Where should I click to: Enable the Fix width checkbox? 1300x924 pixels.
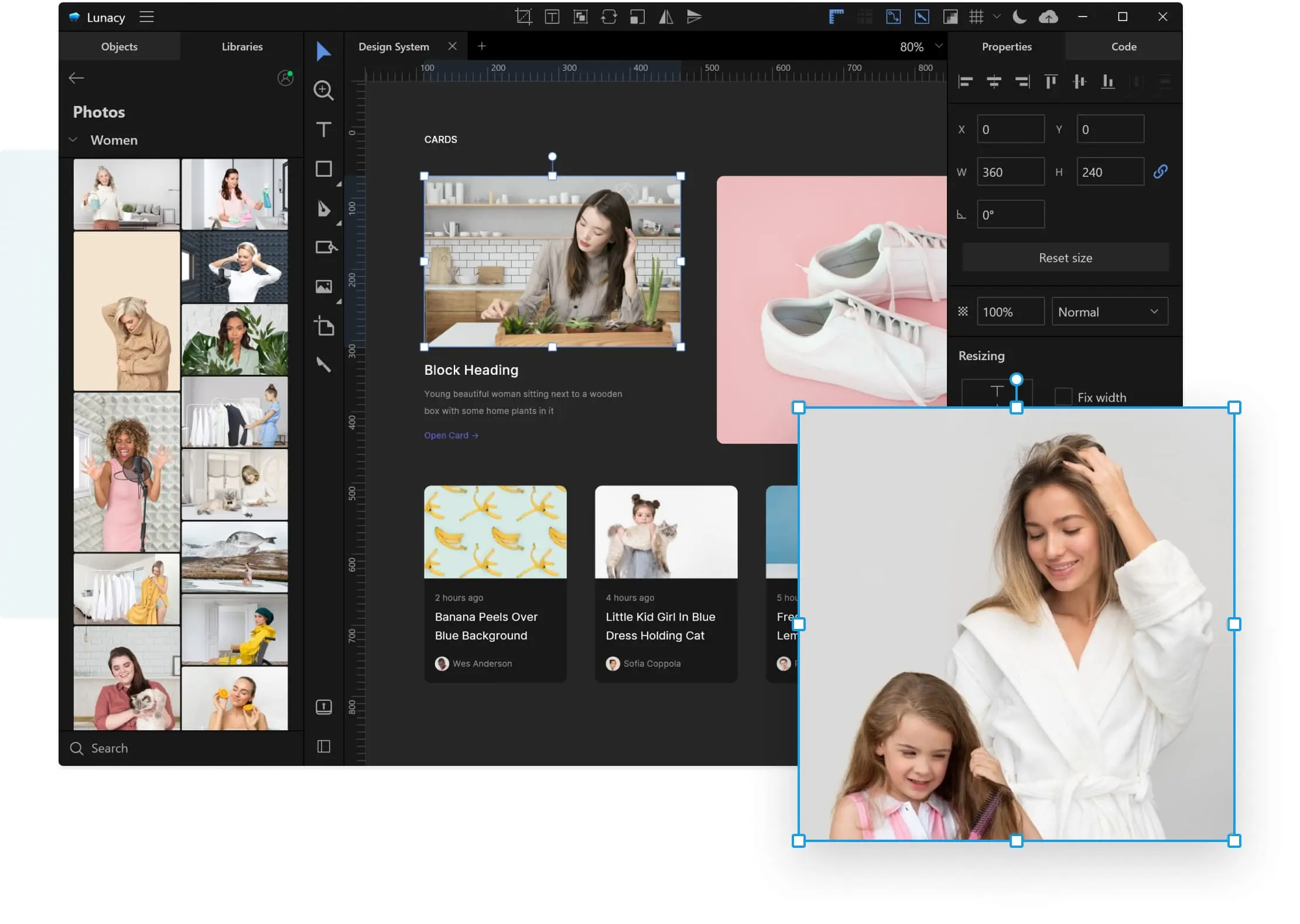1063,397
